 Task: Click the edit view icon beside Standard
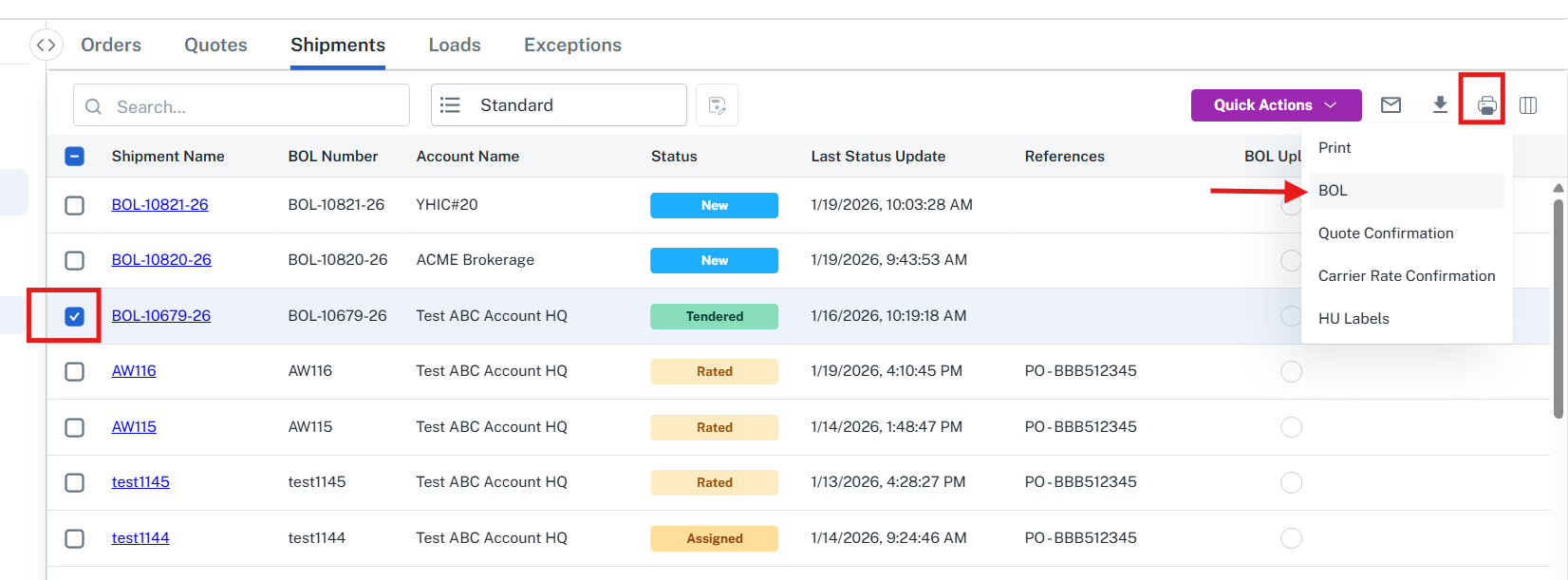pyautogui.click(x=717, y=105)
